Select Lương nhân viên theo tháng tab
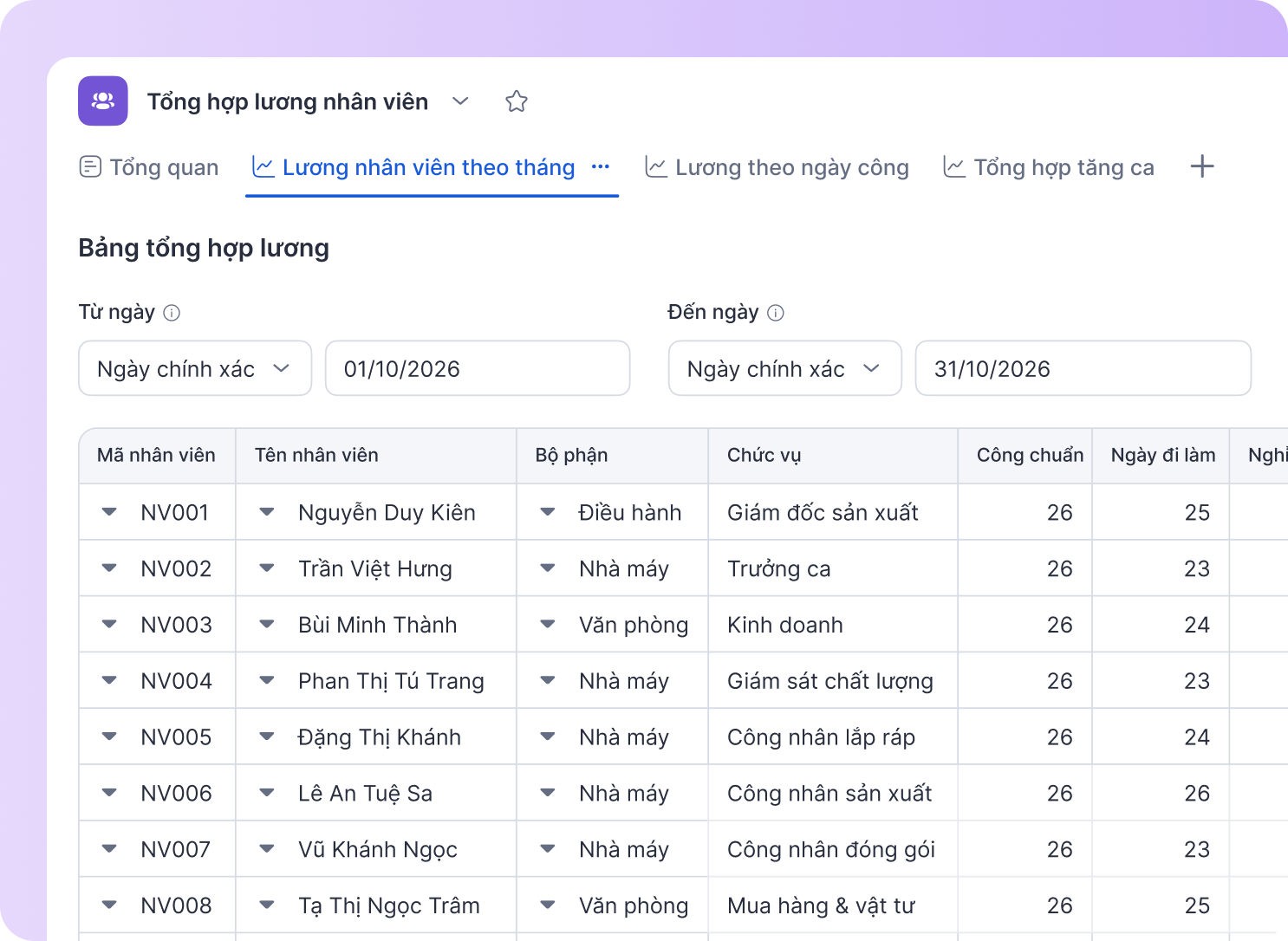The height and width of the screenshot is (941, 1288). [413, 167]
